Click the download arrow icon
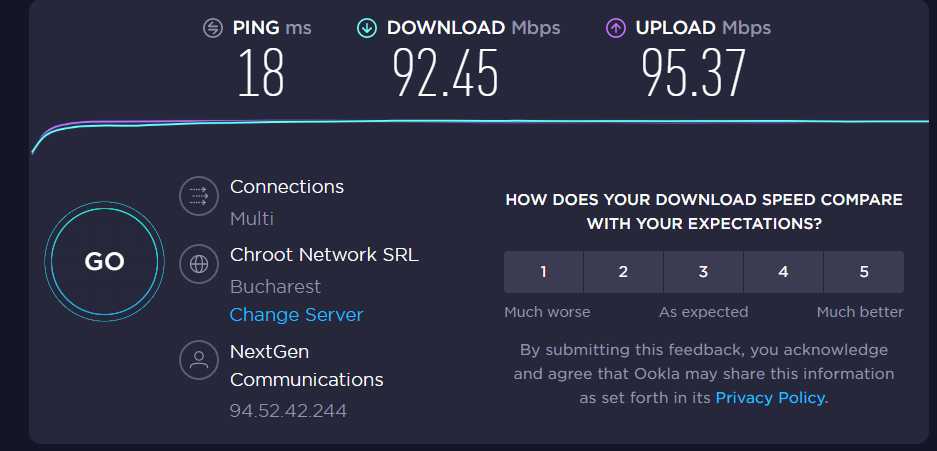937x451 pixels. point(367,28)
